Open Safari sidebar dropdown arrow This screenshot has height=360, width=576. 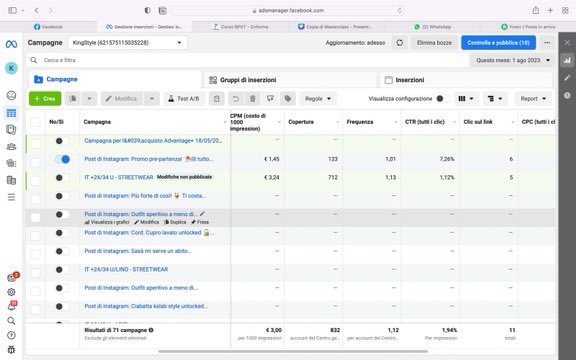[x=23, y=10]
